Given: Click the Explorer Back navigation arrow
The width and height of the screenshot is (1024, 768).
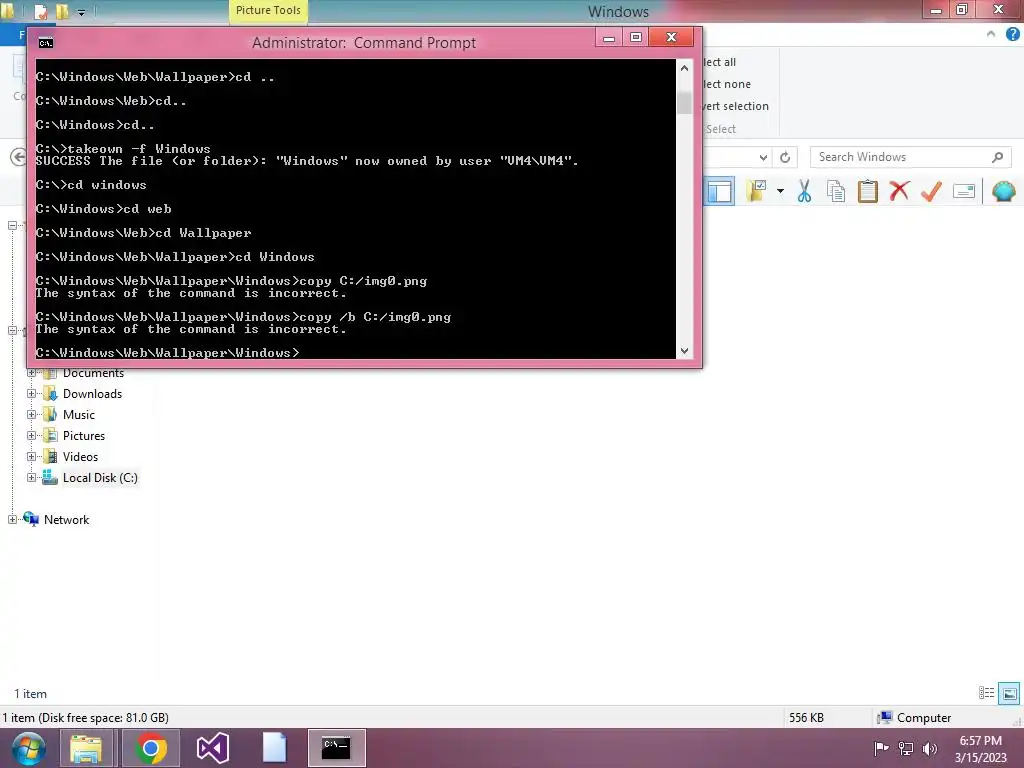Looking at the screenshot, I should [18, 157].
